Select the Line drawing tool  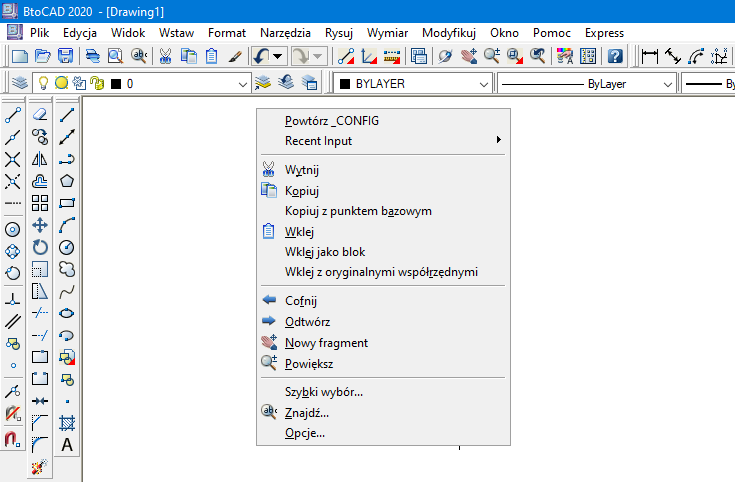coord(67,114)
